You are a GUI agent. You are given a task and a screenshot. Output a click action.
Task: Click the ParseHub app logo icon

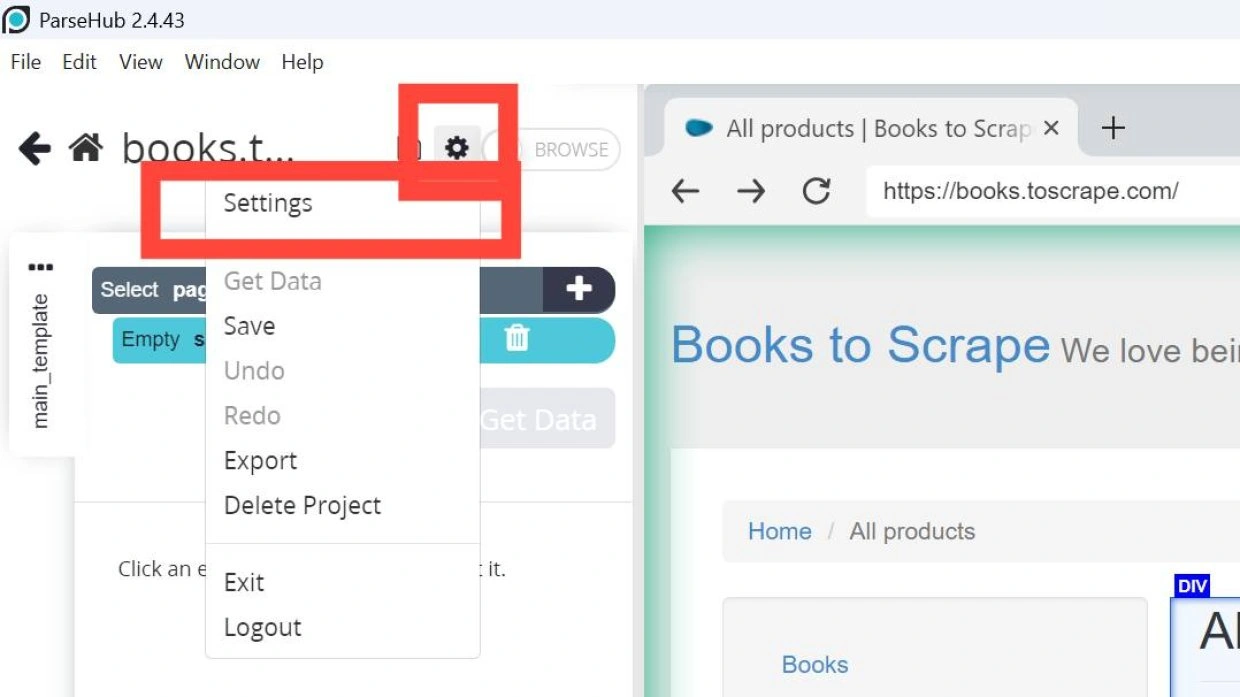[x=17, y=19]
